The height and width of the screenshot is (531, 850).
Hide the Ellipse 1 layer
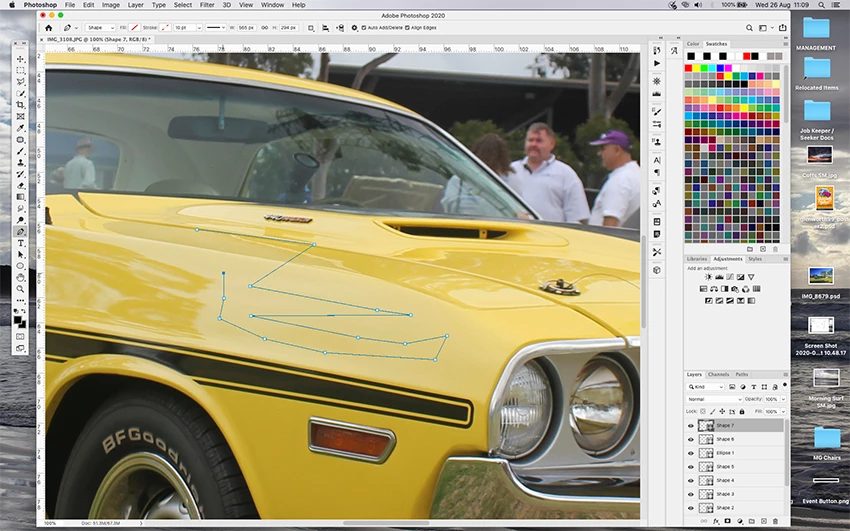click(x=691, y=453)
